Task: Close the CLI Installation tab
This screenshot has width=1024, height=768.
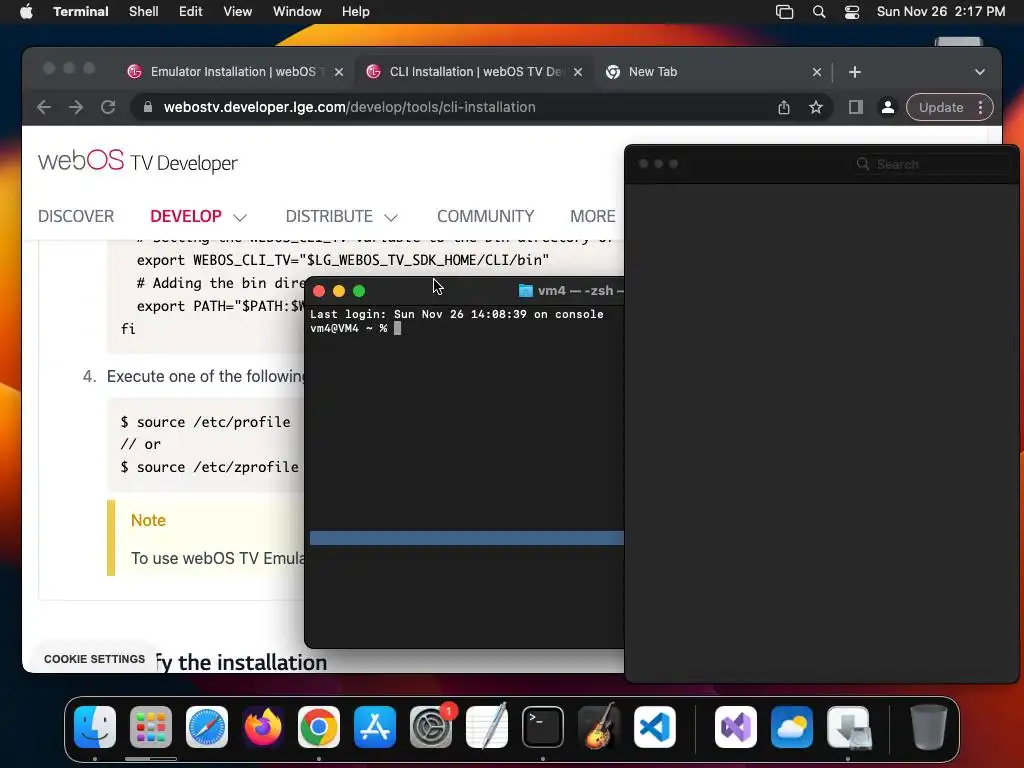Action: click(x=578, y=72)
